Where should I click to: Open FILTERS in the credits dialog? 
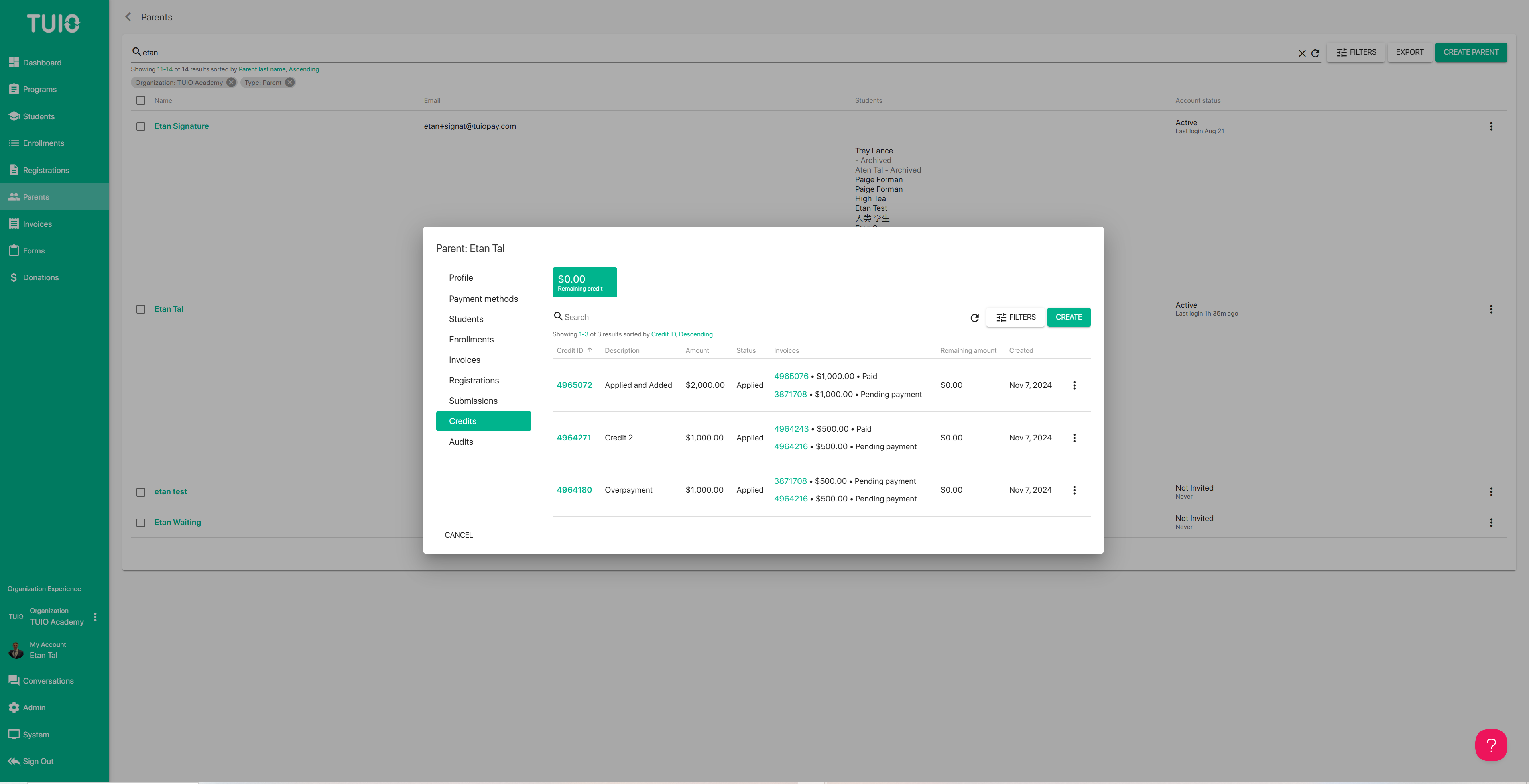tap(1015, 317)
